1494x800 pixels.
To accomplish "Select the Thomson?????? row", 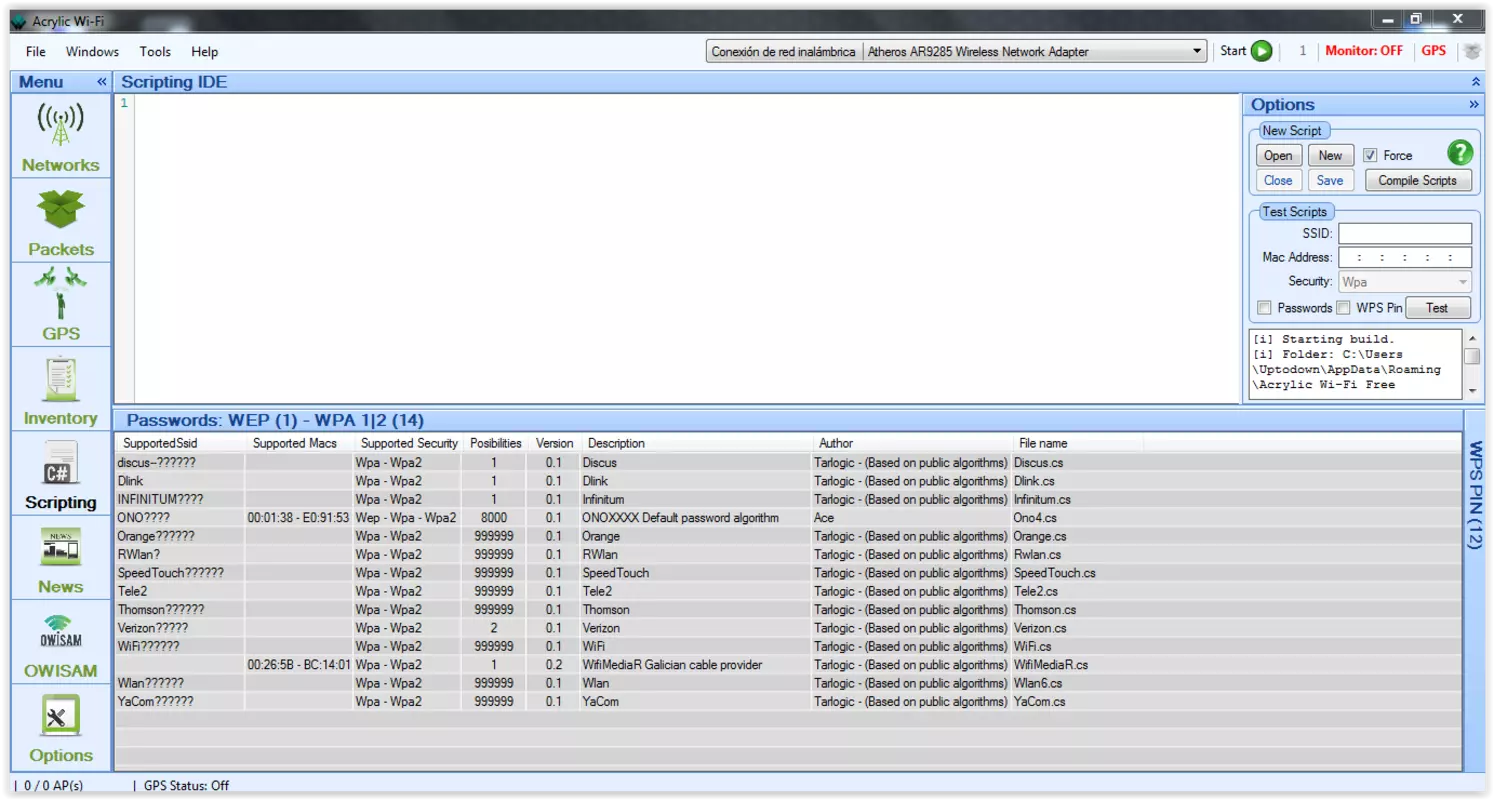I will click(x=788, y=609).
